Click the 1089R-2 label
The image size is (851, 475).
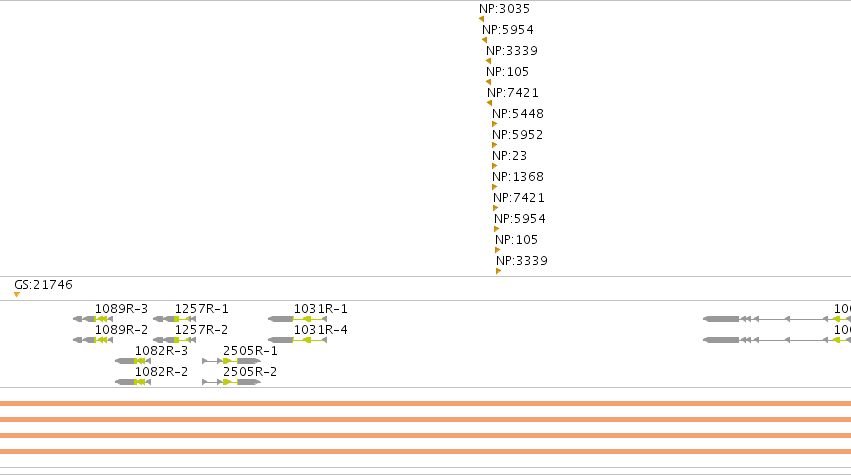[x=122, y=330]
